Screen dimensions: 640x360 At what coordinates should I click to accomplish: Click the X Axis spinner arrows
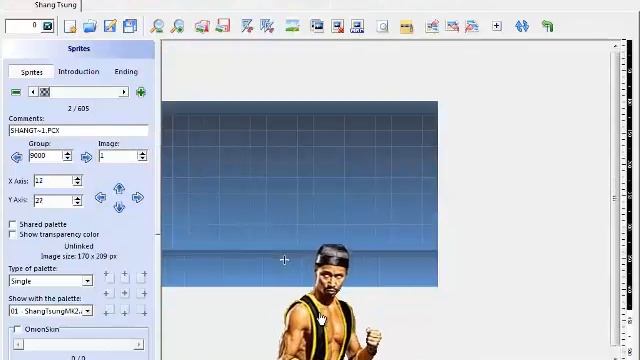click(x=77, y=181)
